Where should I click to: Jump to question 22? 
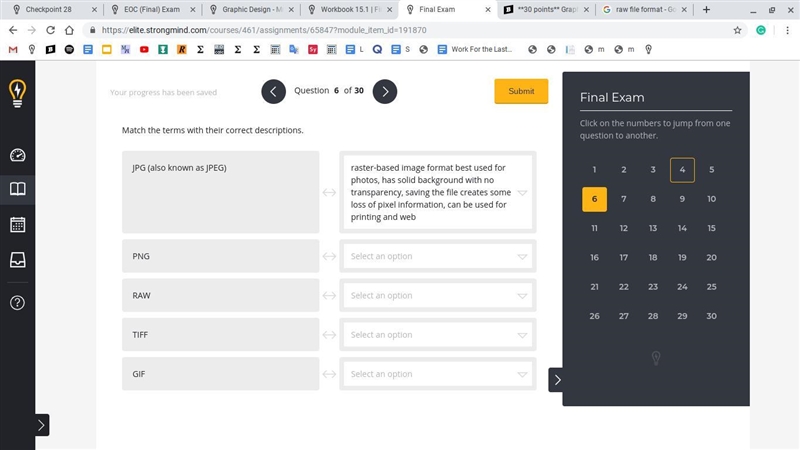pyautogui.click(x=623, y=287)
